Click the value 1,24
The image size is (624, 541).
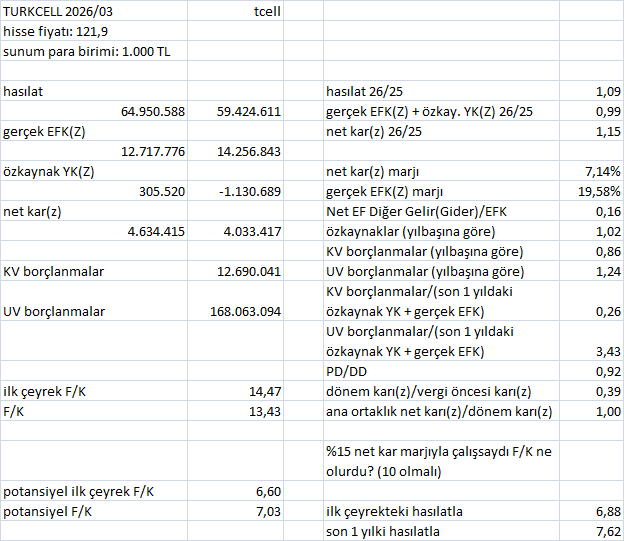[591, 271]
